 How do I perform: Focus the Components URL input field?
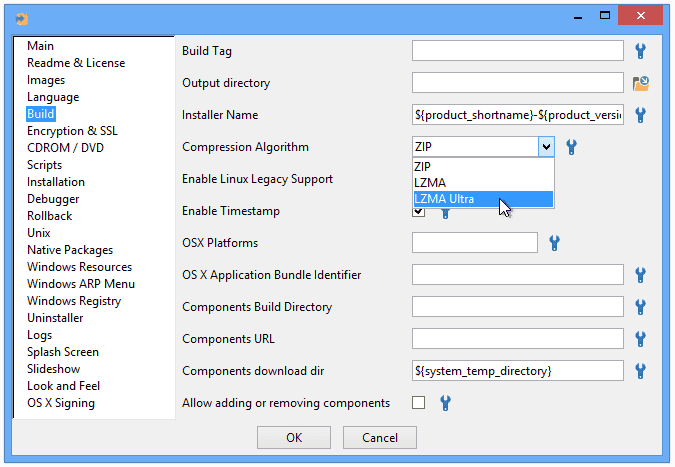pos(518,339)
